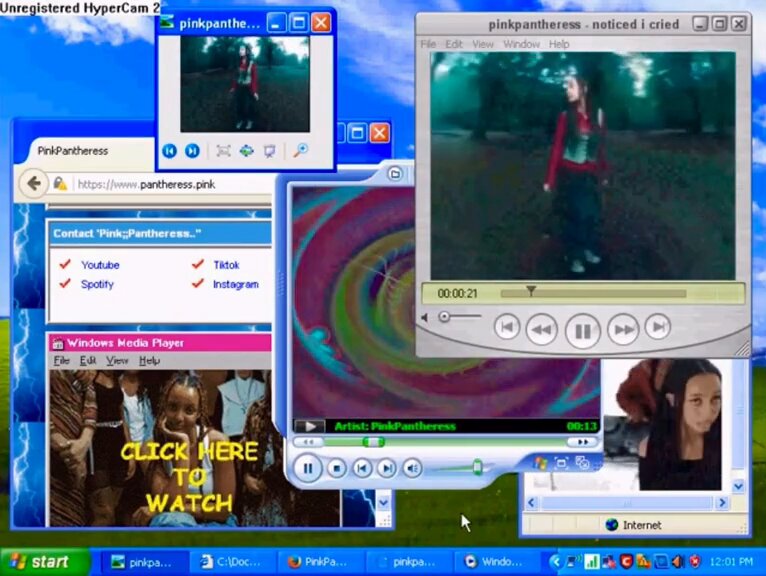Click previous image in picture viewer
This screenshot has height=576, width=766.
click(170, 151)
